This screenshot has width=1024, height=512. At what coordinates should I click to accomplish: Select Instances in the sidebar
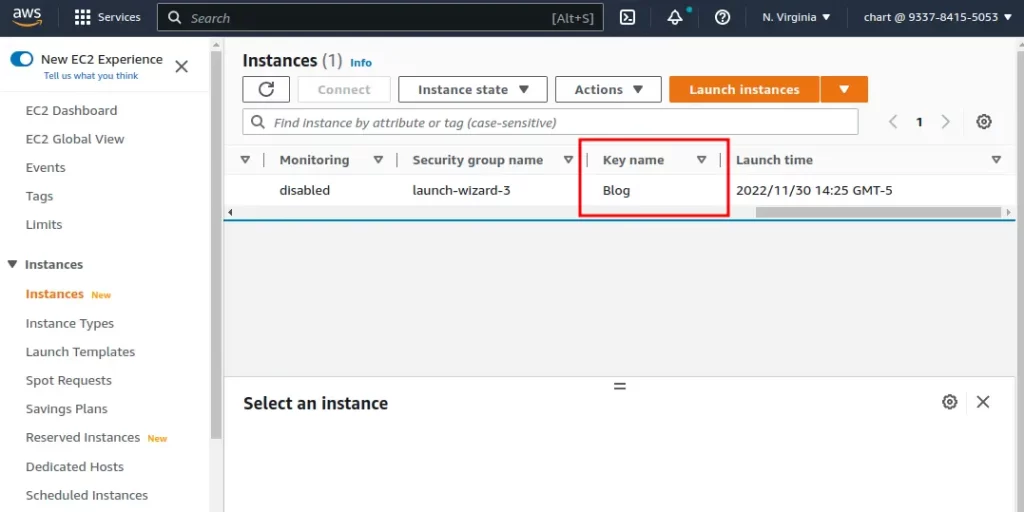coord(54,294)
